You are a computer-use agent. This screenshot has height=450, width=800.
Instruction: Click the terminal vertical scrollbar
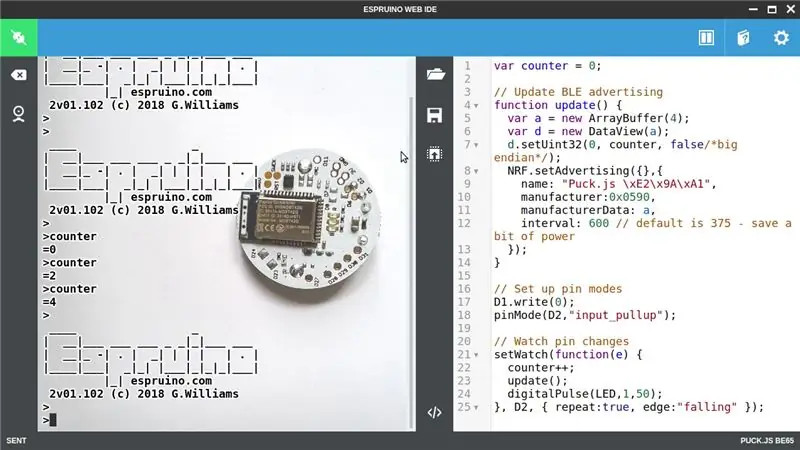point(412,263)
